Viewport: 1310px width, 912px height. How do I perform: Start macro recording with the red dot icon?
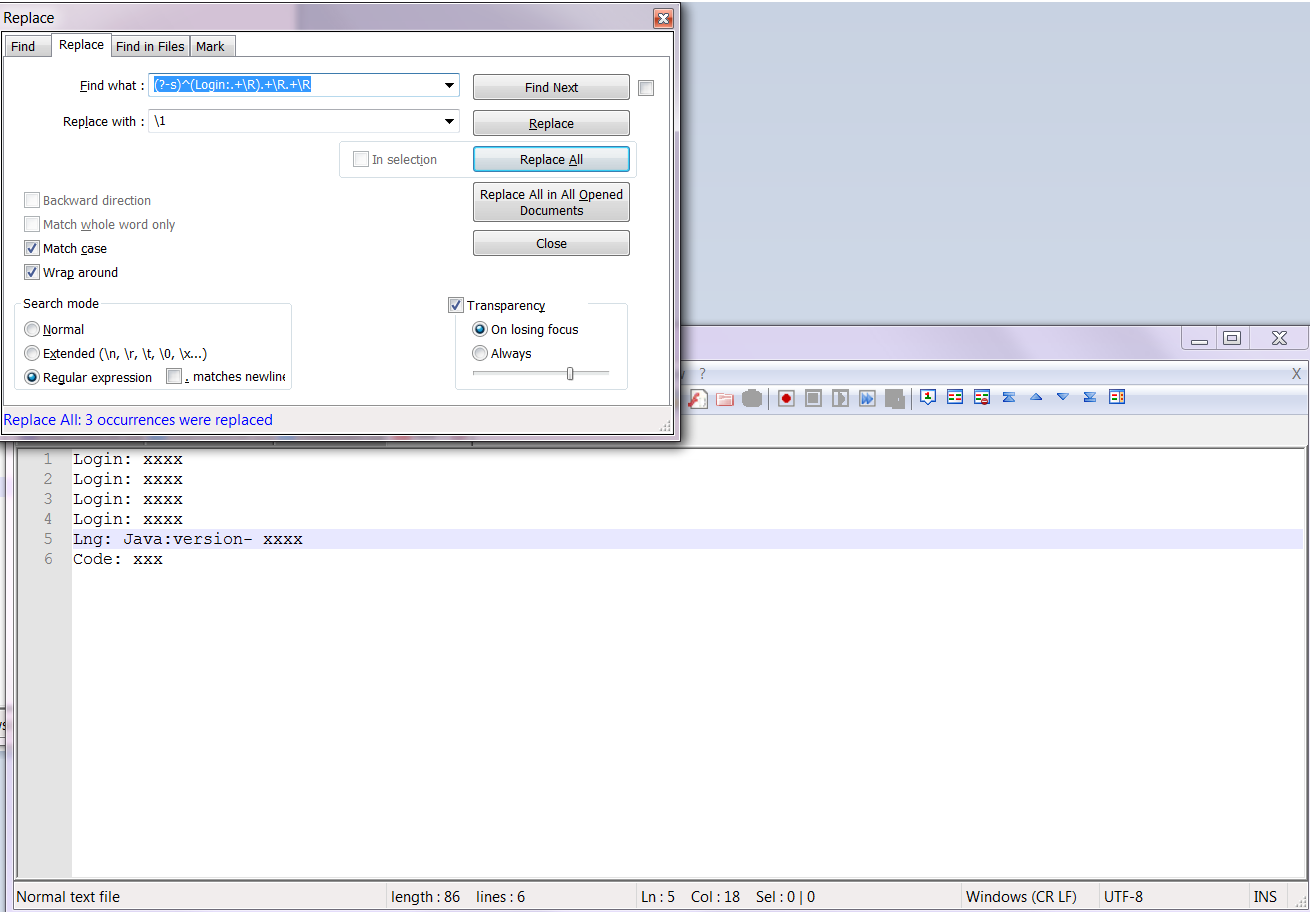pyautogui.click(x=786, y=398)
